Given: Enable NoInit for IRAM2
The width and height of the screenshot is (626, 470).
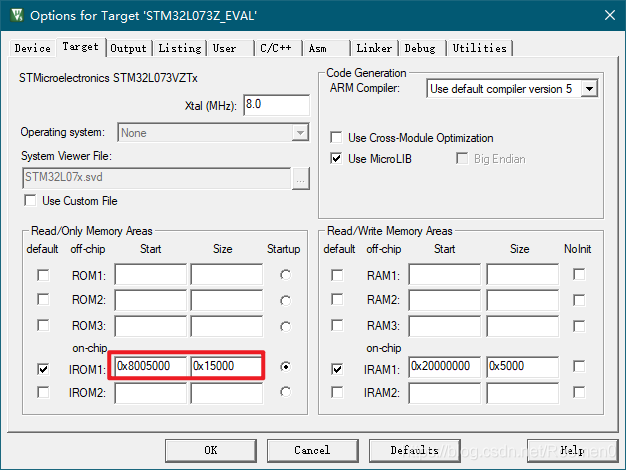Looking at the screenshot, I should click(579, 392).
